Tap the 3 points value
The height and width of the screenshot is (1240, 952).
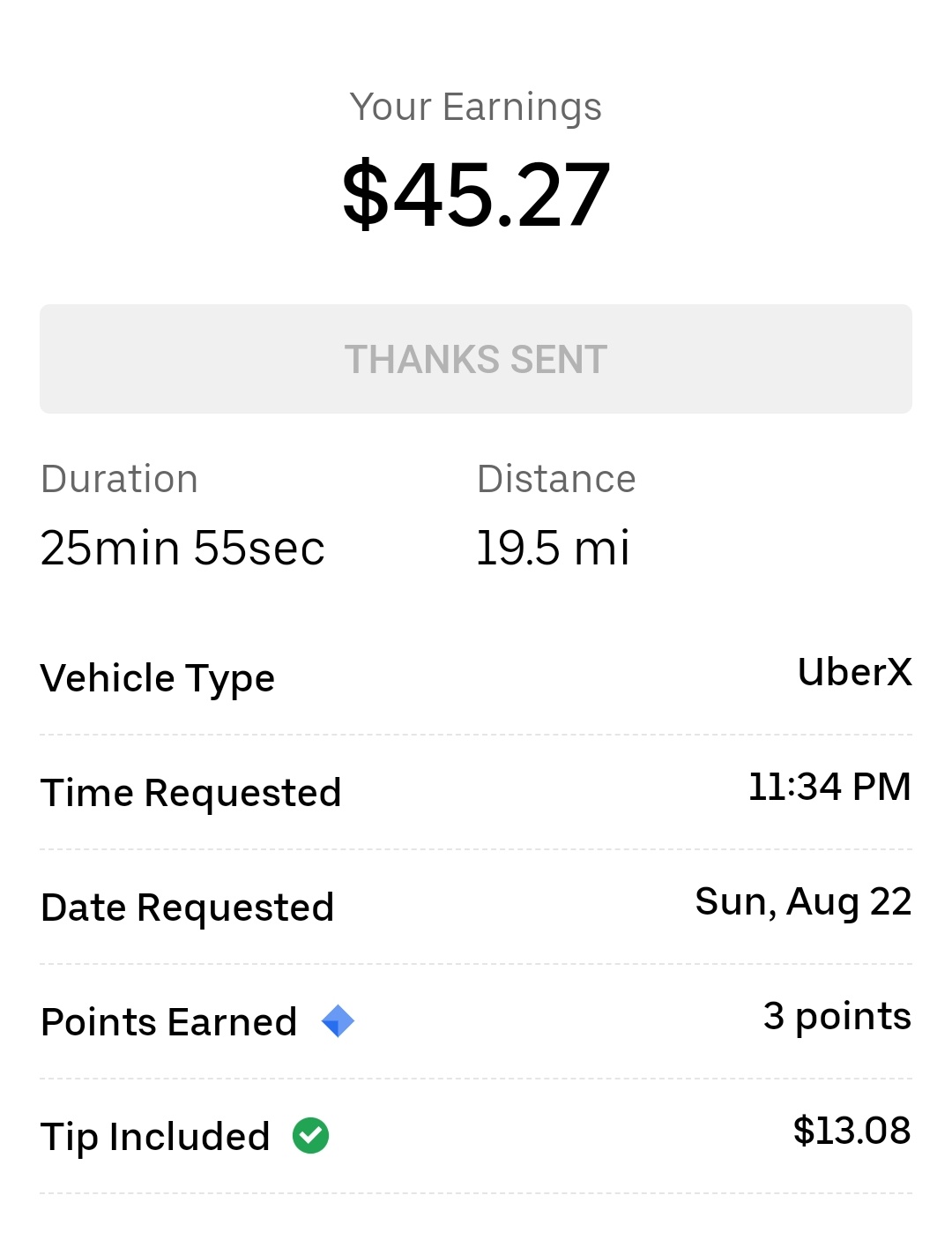tap(837, 1016)
